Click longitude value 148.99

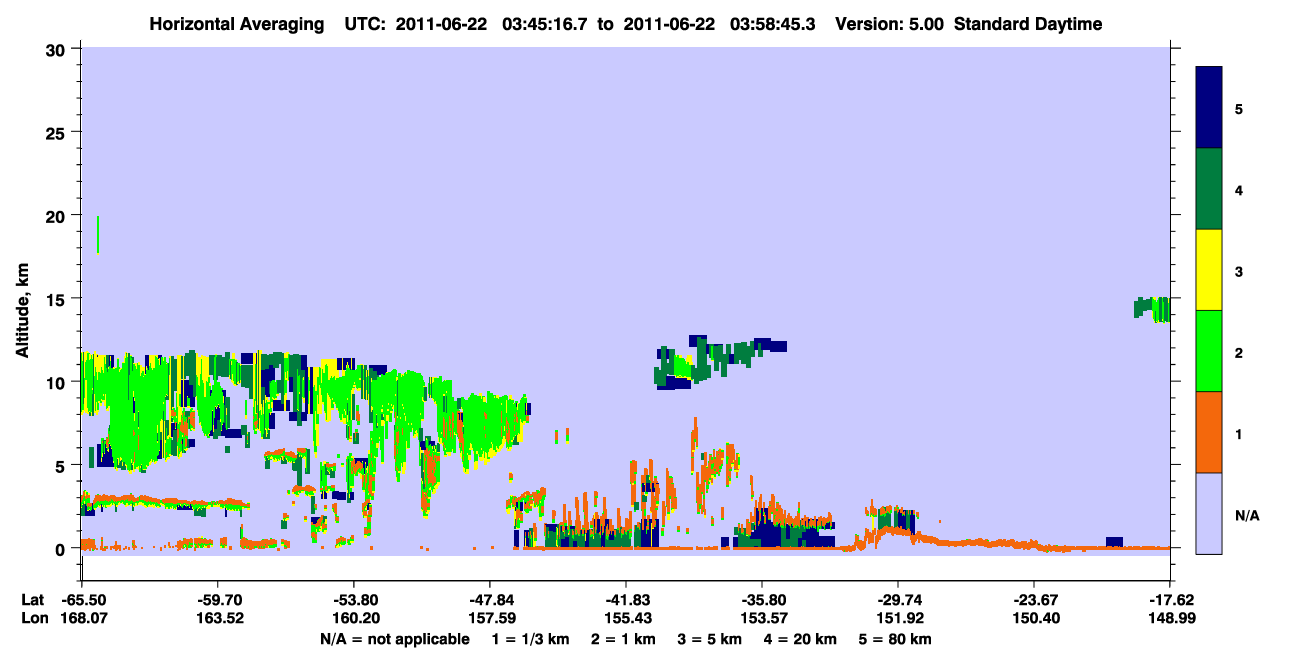pyautogui.click(x=1170, y=619)
